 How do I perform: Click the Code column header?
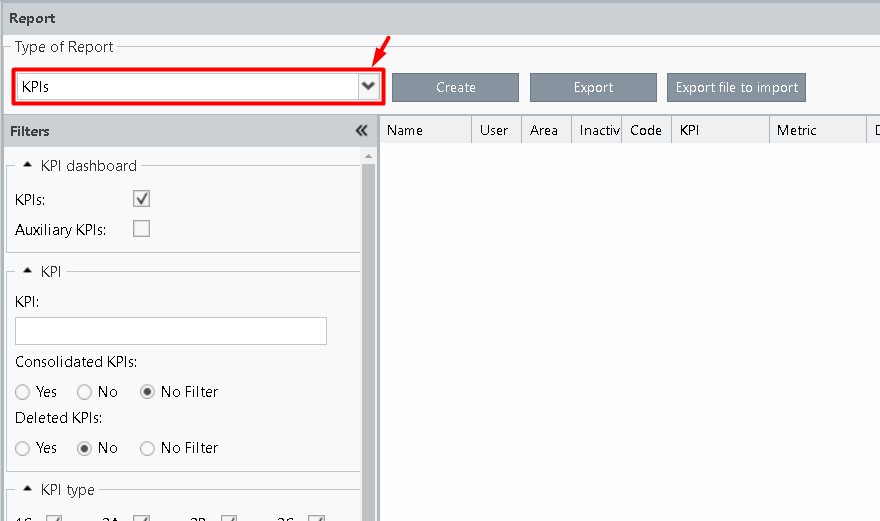pos(646,130)
